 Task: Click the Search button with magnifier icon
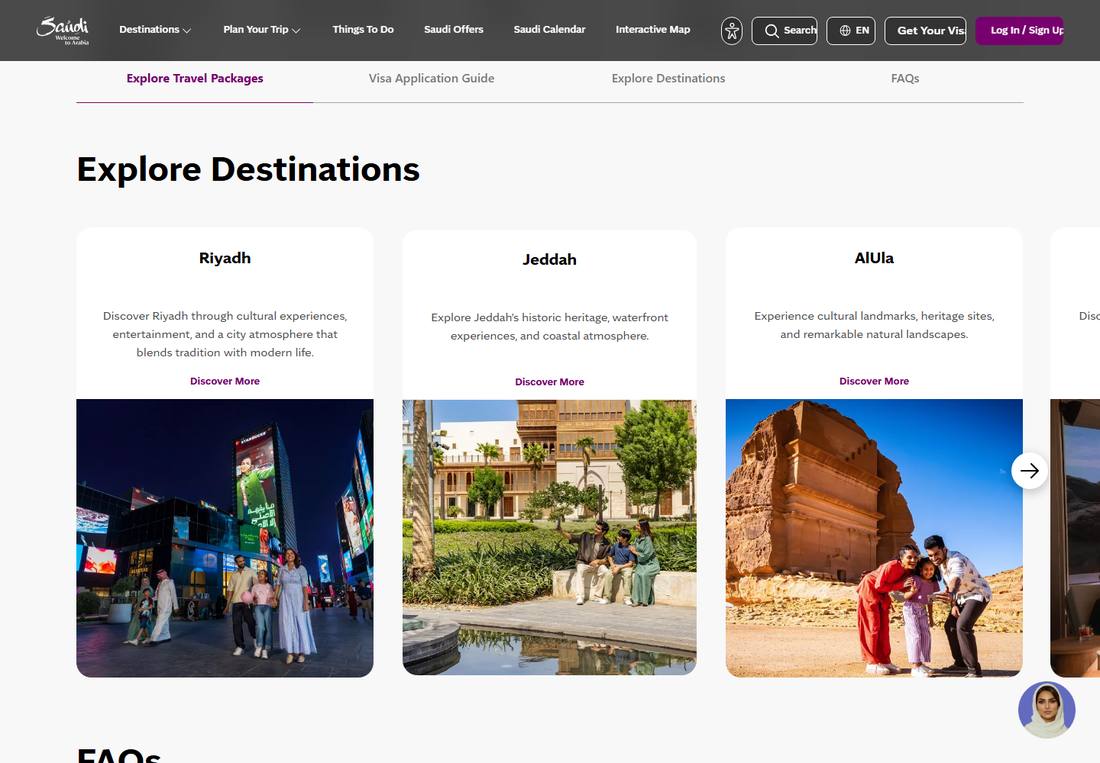click(x=784, y=31)
